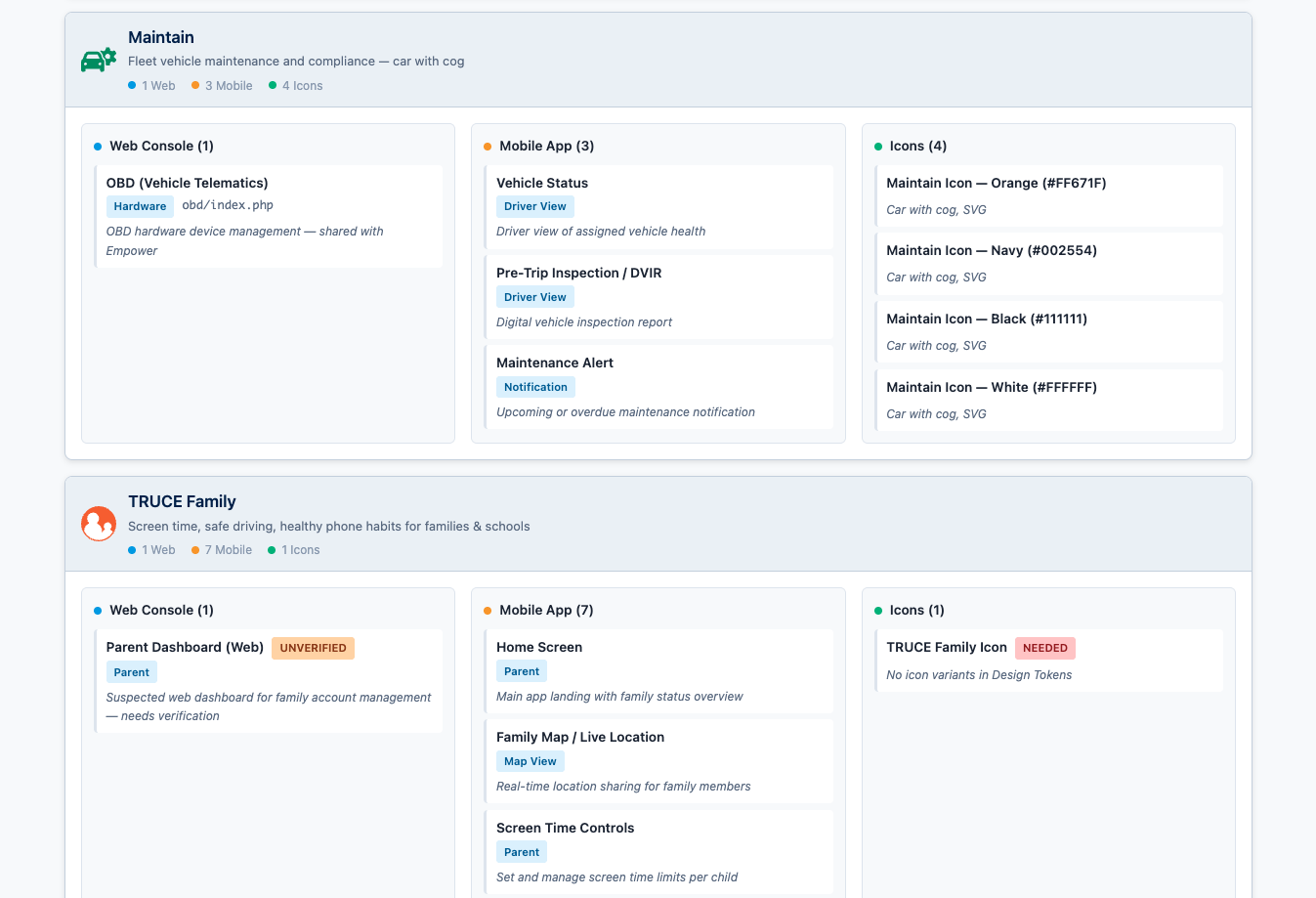Select Maintain Icon — Orange (#FF671F)
Screen dimensions: 1316x898
[x=1048, y=195]
